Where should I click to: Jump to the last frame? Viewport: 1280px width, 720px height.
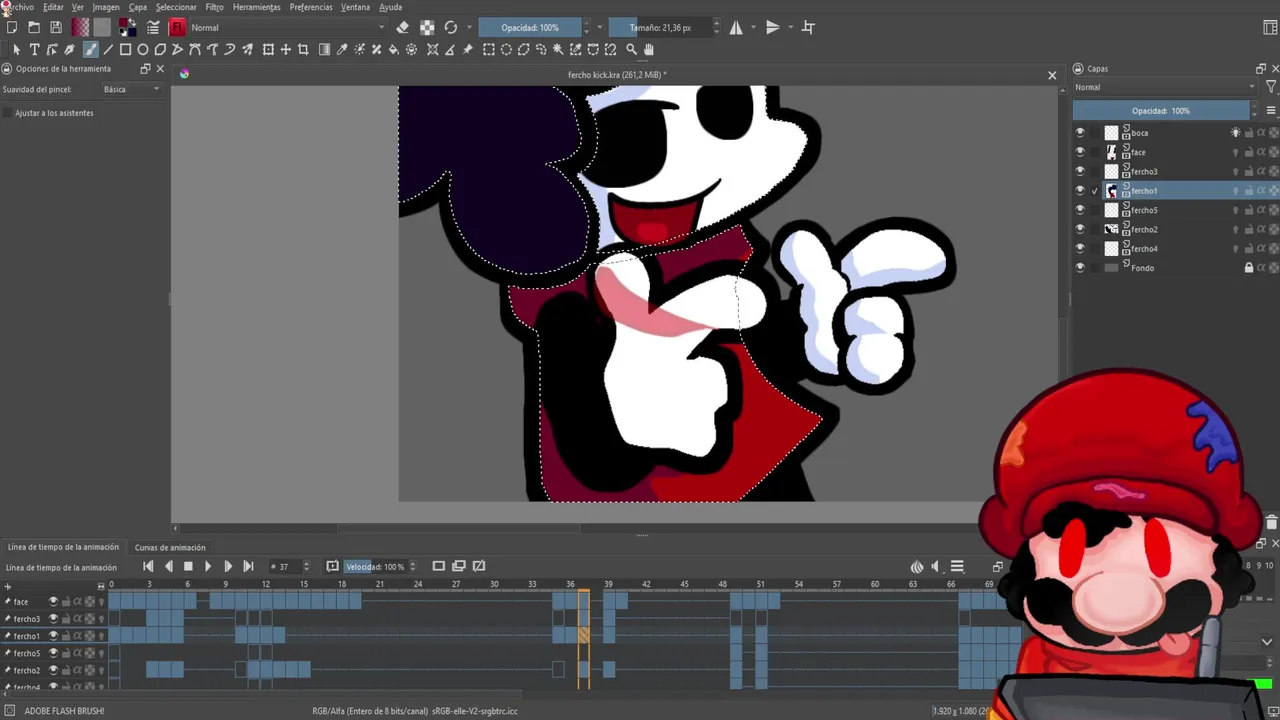coord(248,567)
